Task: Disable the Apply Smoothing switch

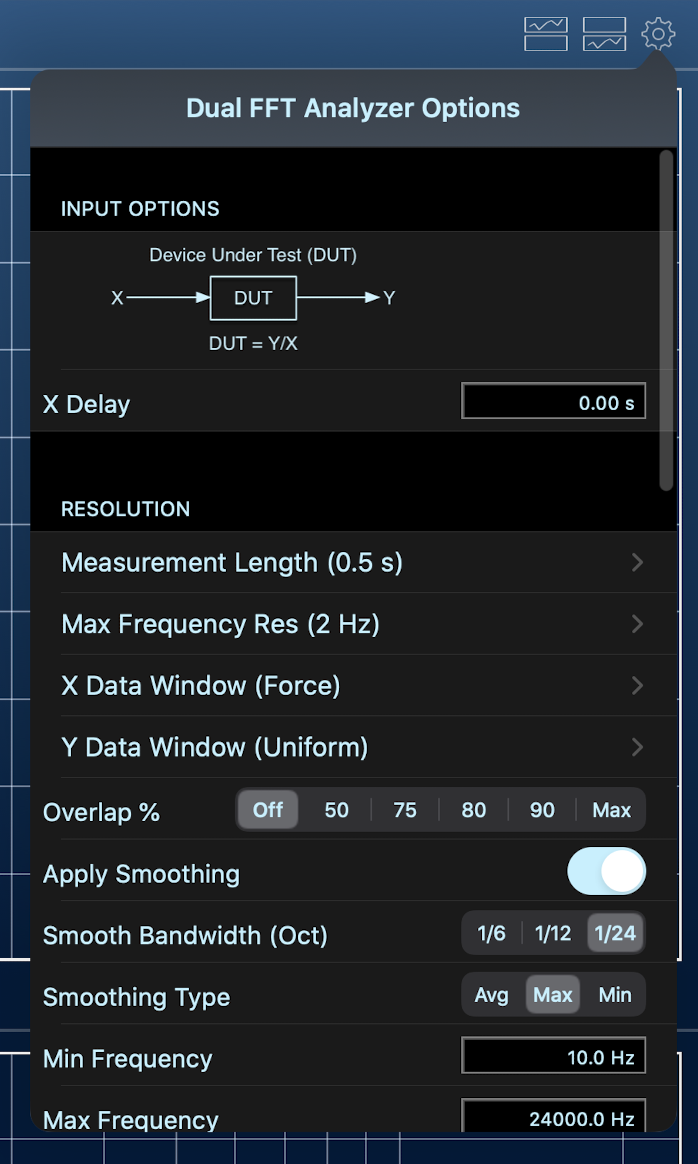Action: tap(607, 871)
